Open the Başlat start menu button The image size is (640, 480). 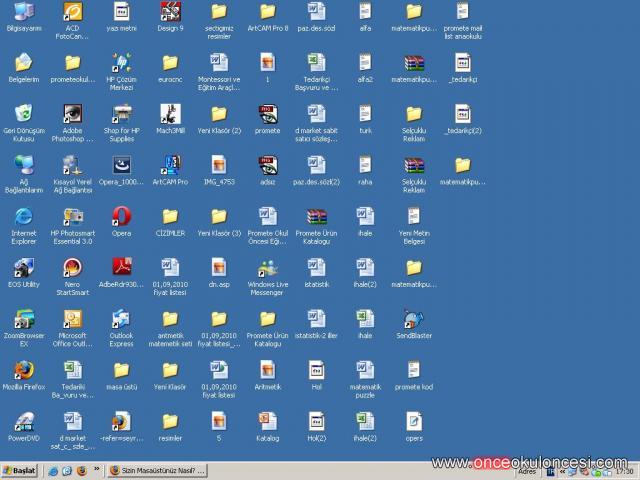click(20, 471)
